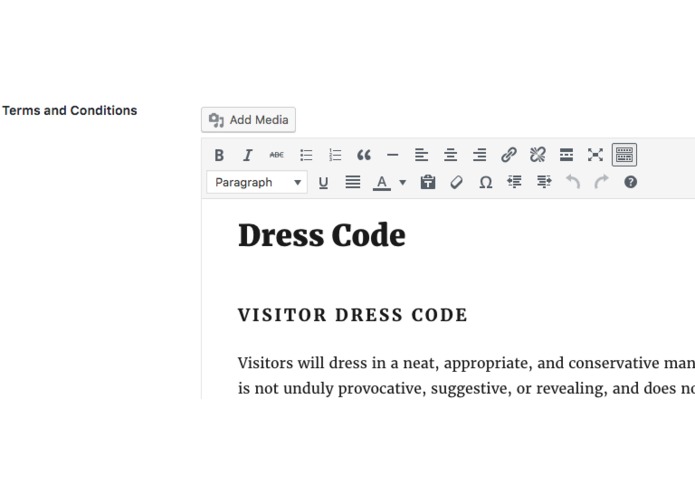Insert special character omega
The width and height of the screenshot is (695, 494).
point(486,182)
